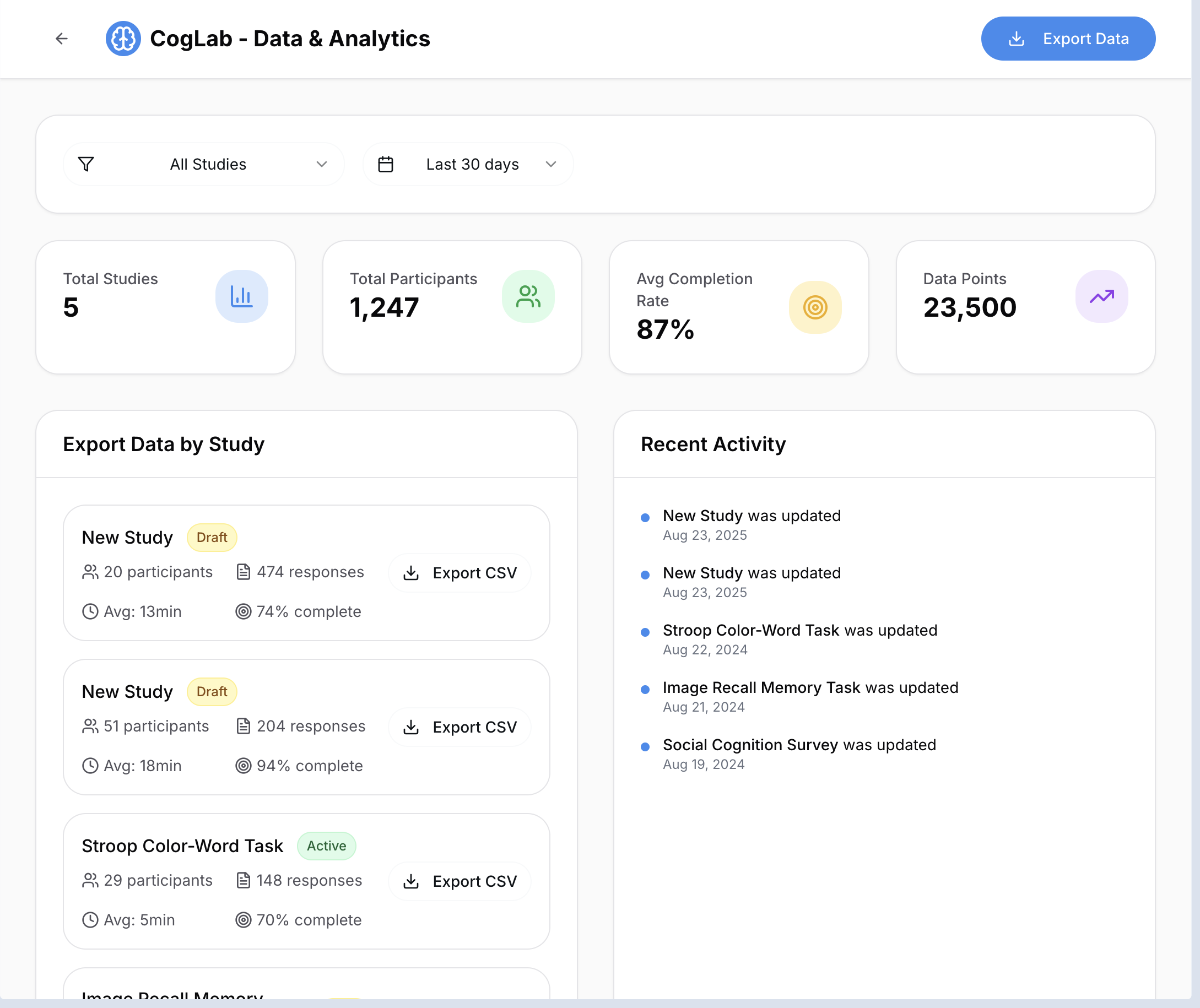Screen dimensions: 1200x1008
Task: Click the Active badge on Stroop task
Action: click(326, 846)
